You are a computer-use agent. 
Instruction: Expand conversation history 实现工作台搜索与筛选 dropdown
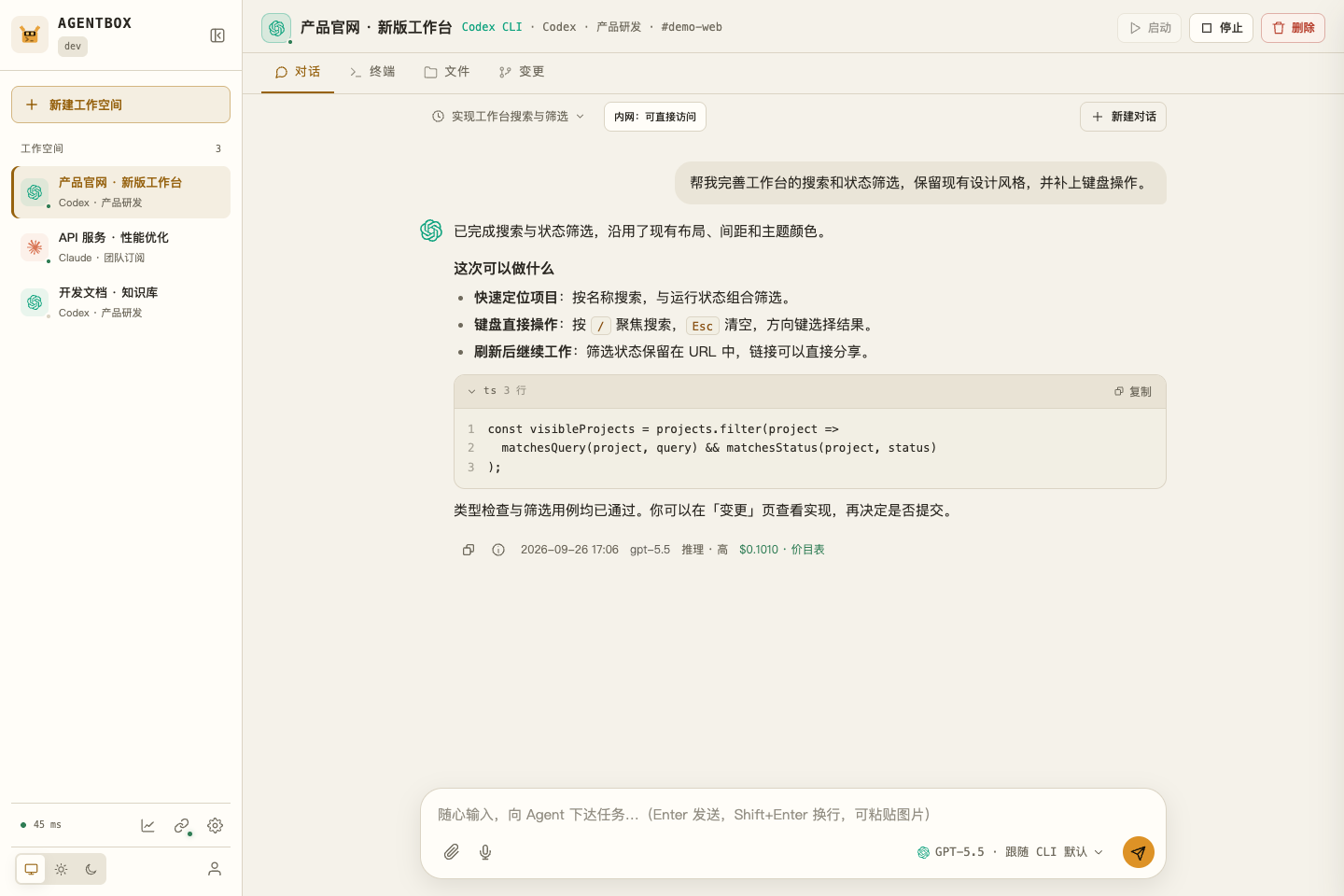(509, 117)
